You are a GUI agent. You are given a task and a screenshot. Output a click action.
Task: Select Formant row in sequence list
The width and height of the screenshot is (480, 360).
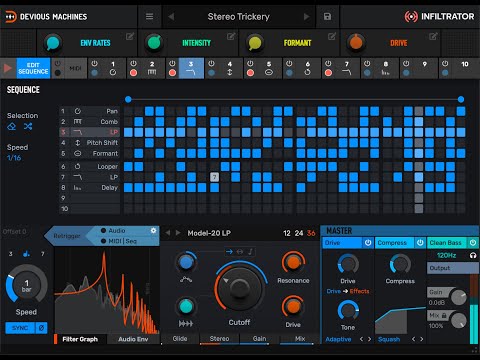pos(89,153)
